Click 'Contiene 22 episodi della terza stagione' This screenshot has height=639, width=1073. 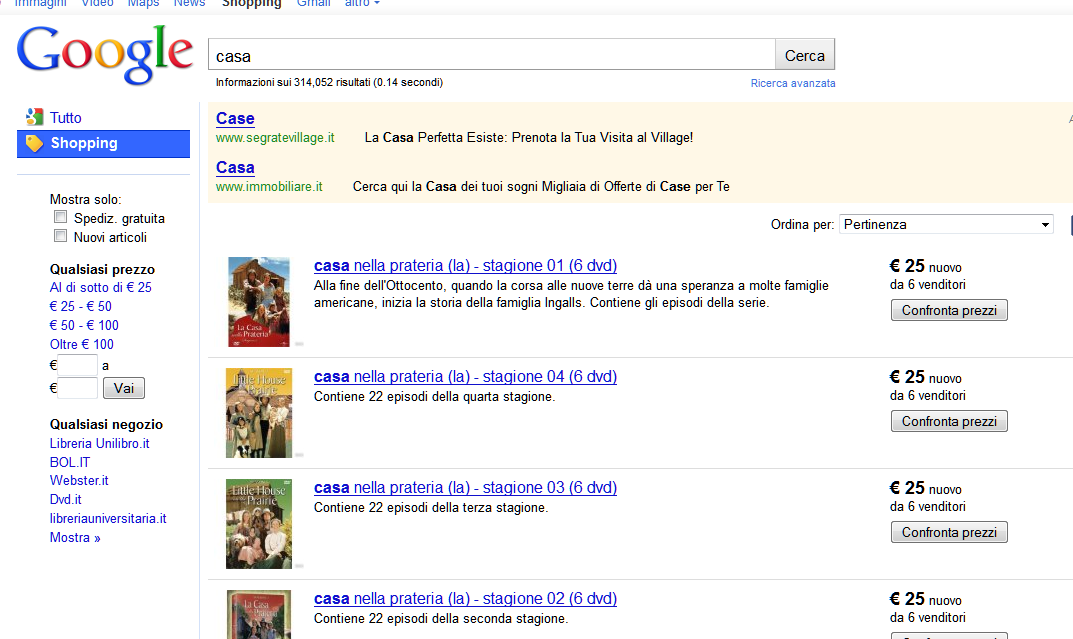tap(430, 508)
